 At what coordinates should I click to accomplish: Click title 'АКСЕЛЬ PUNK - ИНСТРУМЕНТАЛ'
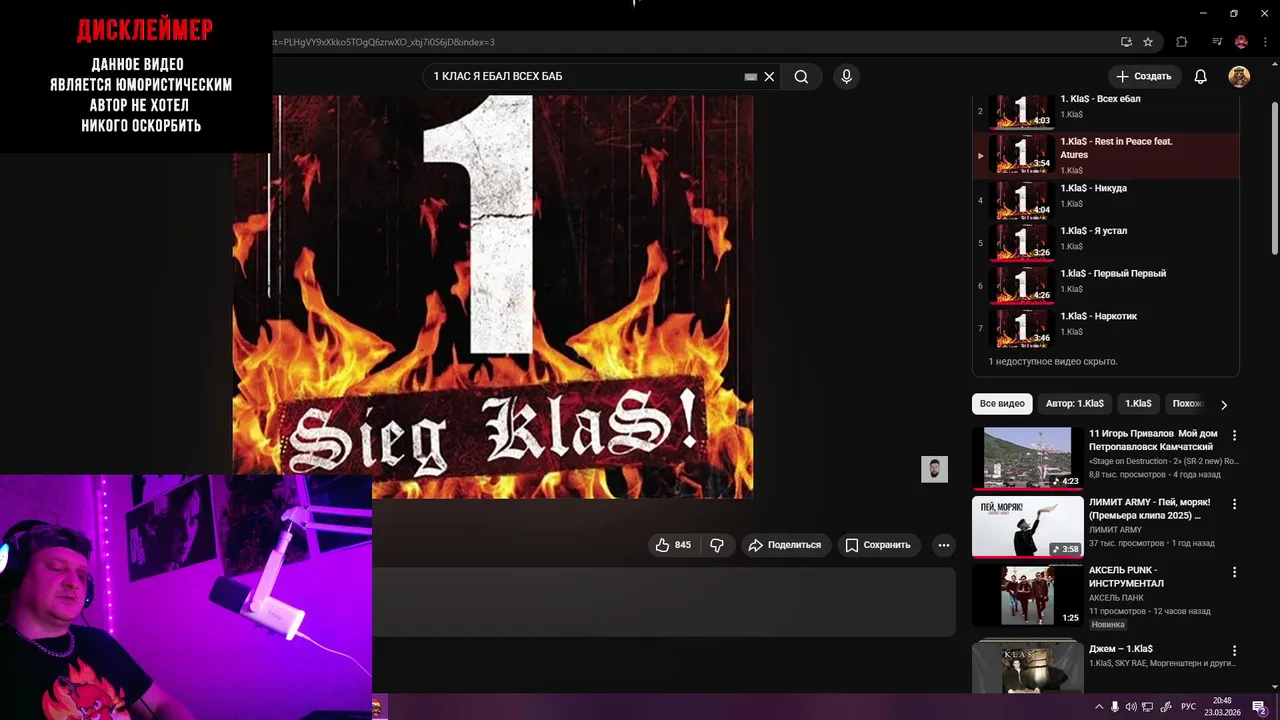tap(1126, 576)
